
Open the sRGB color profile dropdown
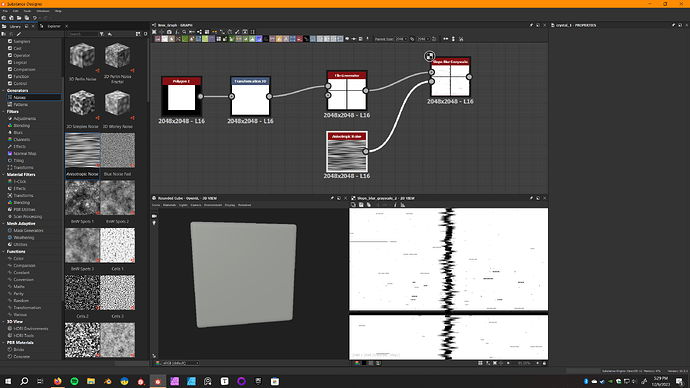(x=181, y=363)
